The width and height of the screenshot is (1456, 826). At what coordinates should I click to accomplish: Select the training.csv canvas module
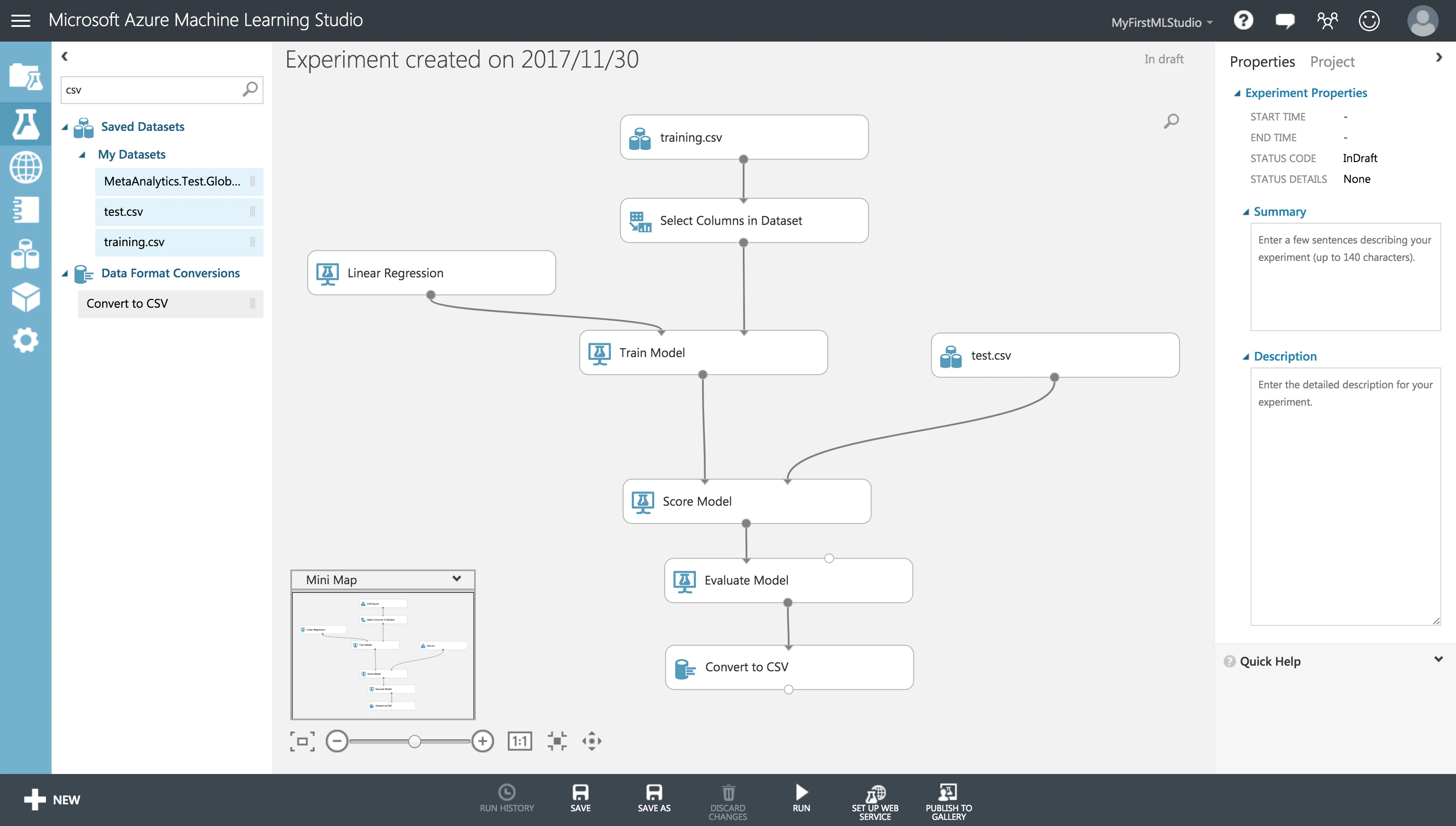(744, 137)
